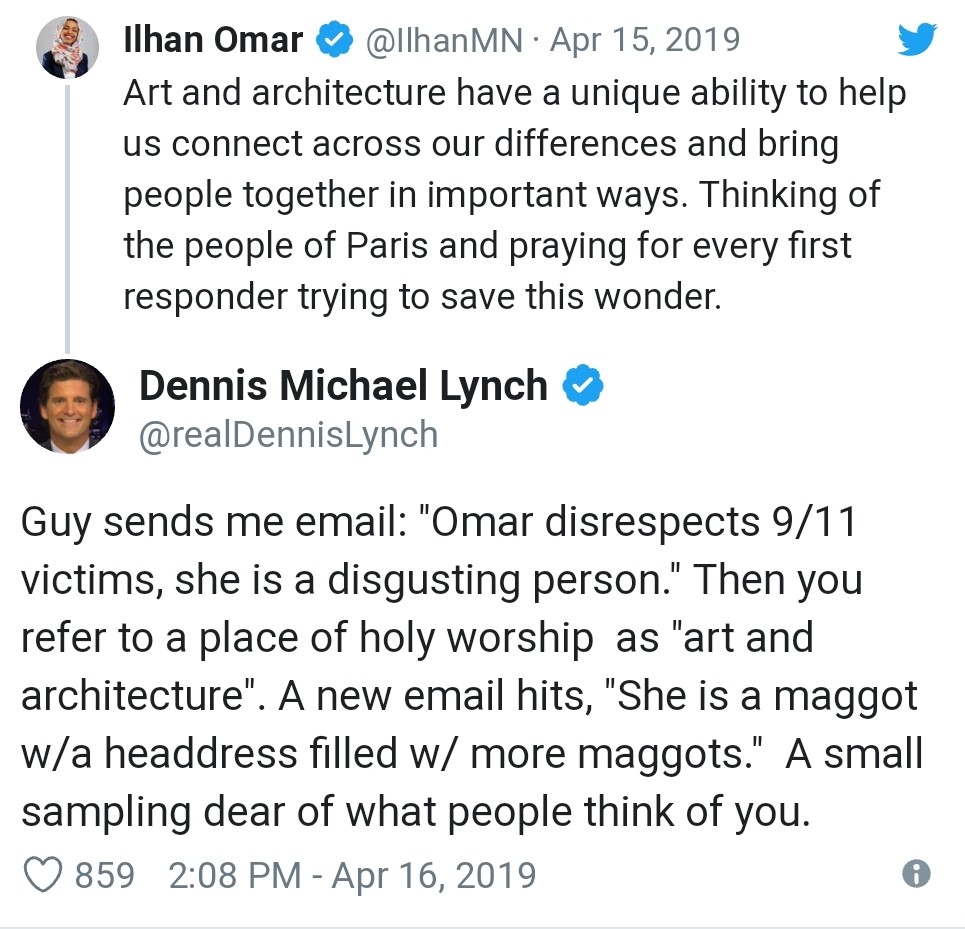Screen dimensions: 965x929
Task: Click Dennis Michael Lynch's verified badge
Action: point(583,385)
